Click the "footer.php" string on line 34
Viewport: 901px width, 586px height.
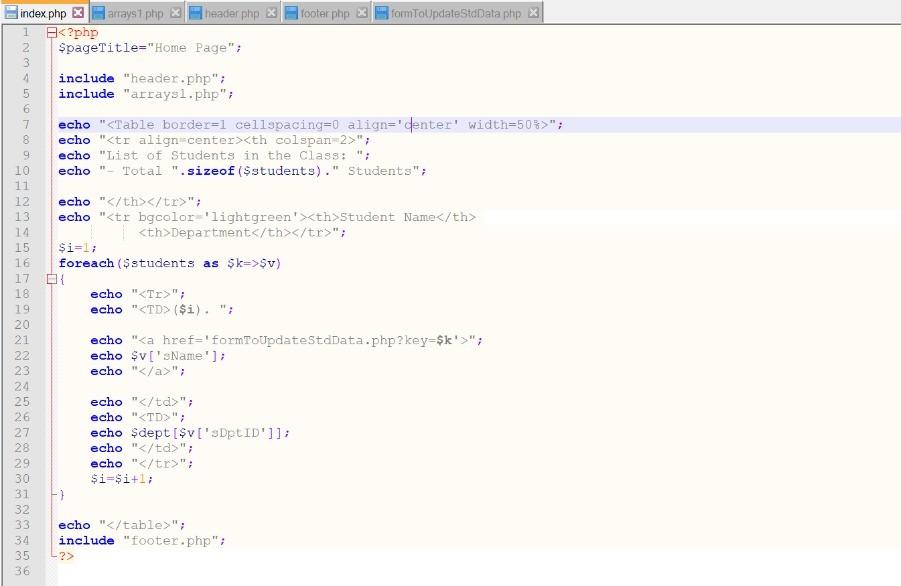pos(171,541)
